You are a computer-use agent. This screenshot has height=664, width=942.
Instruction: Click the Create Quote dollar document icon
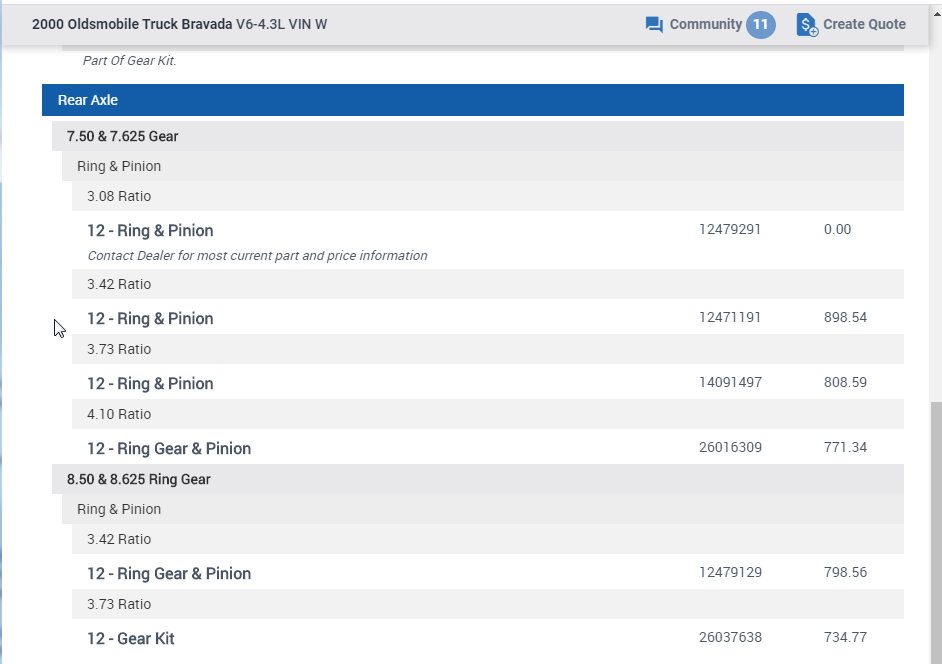[x=807, y=24]
